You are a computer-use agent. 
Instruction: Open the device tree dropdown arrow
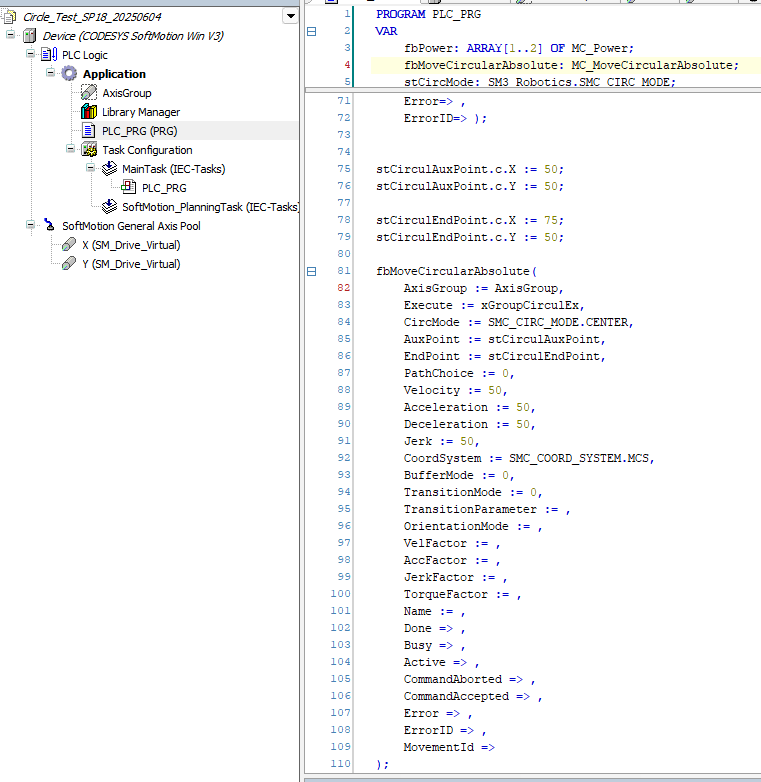pos(290,16)
